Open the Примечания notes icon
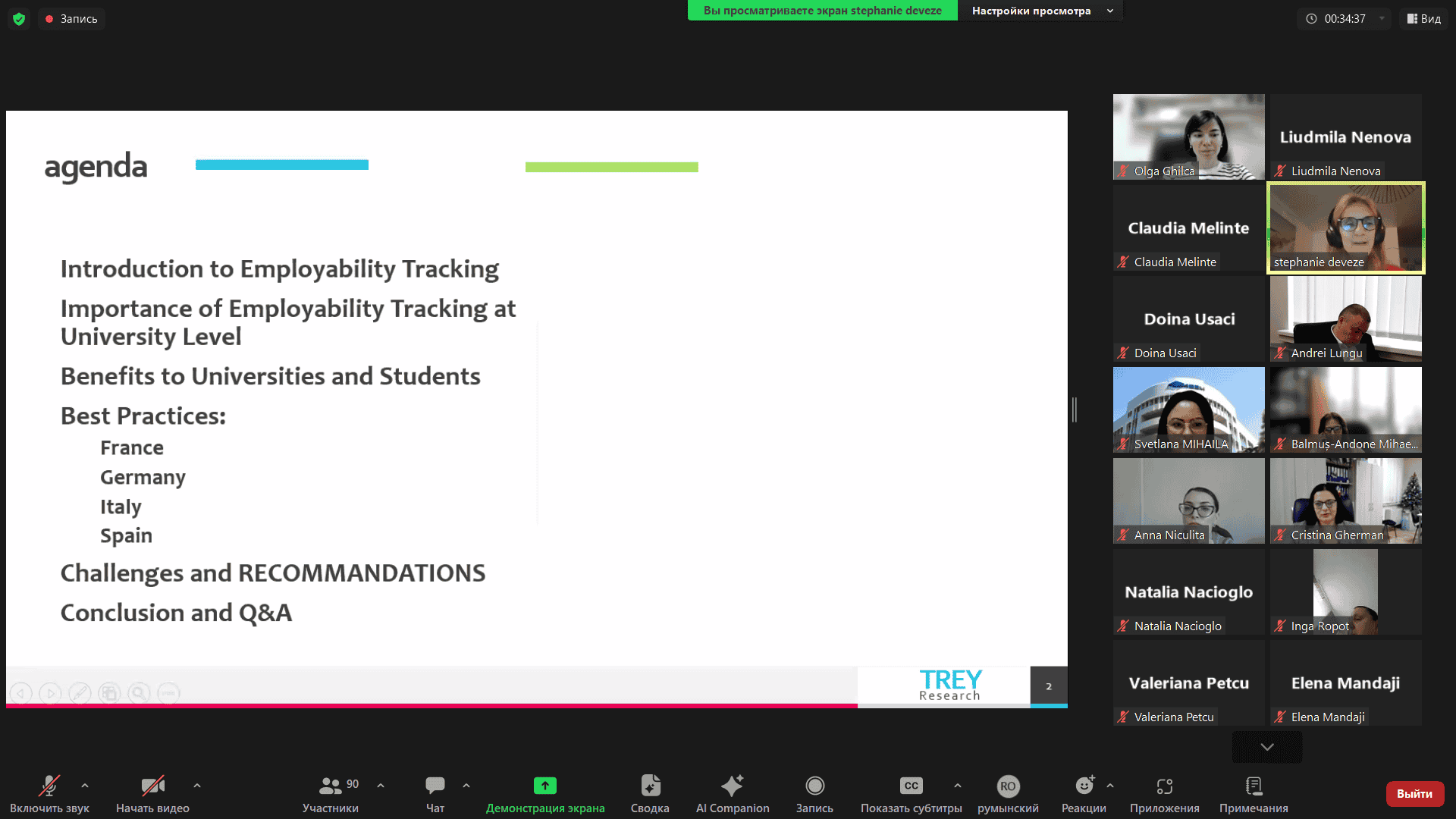The image size is (1456, 819). [1254, 786]
